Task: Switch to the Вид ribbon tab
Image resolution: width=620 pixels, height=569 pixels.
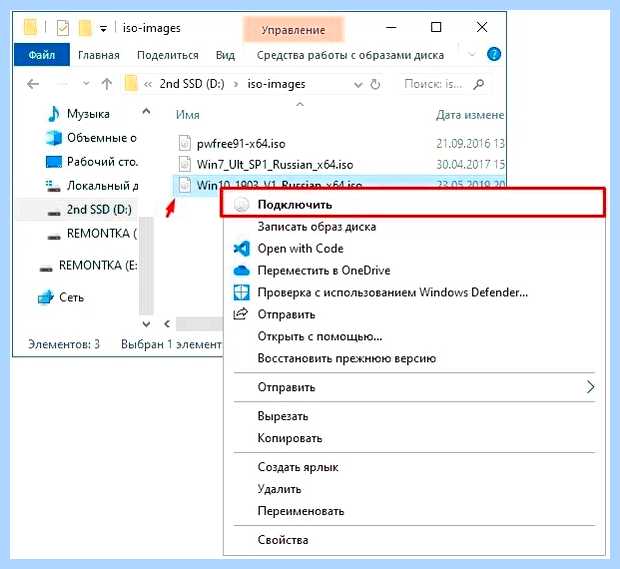Action: tap(225, 55)
